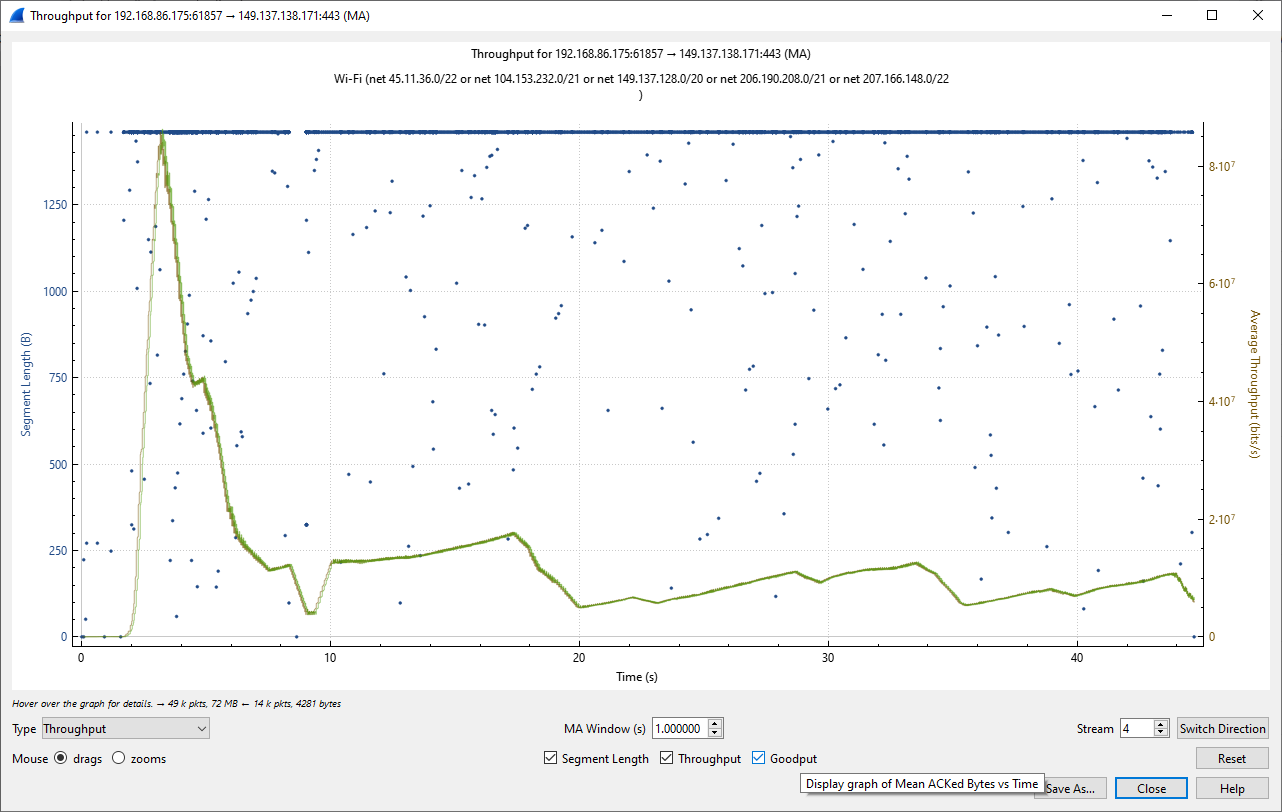
Task: Click the Close button at bottom
Action: (1151, 789)
